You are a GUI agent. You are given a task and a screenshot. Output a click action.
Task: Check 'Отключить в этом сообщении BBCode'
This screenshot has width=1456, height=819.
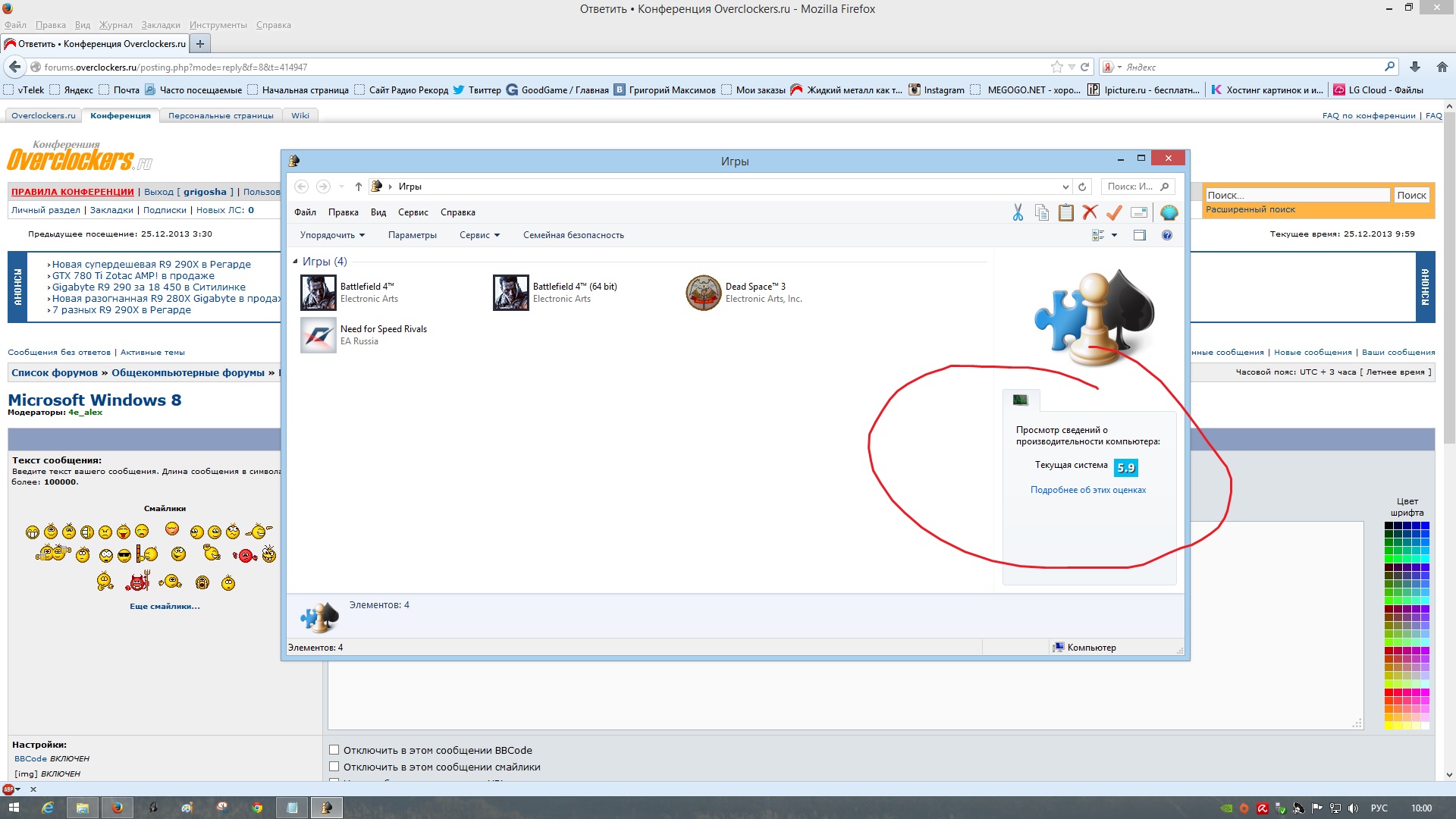334,750
